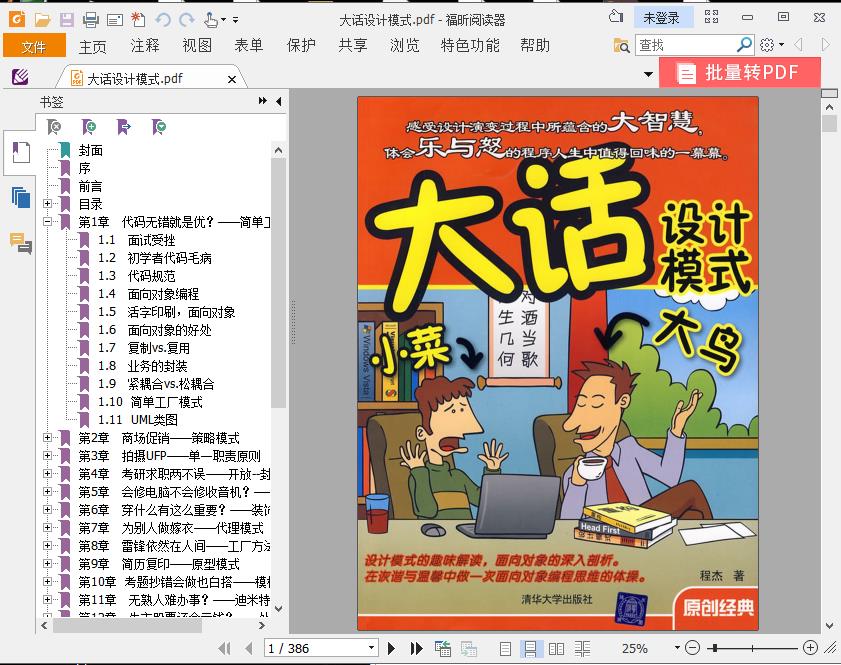Open the zoom percentage dropdown

(x=677, y=648)
